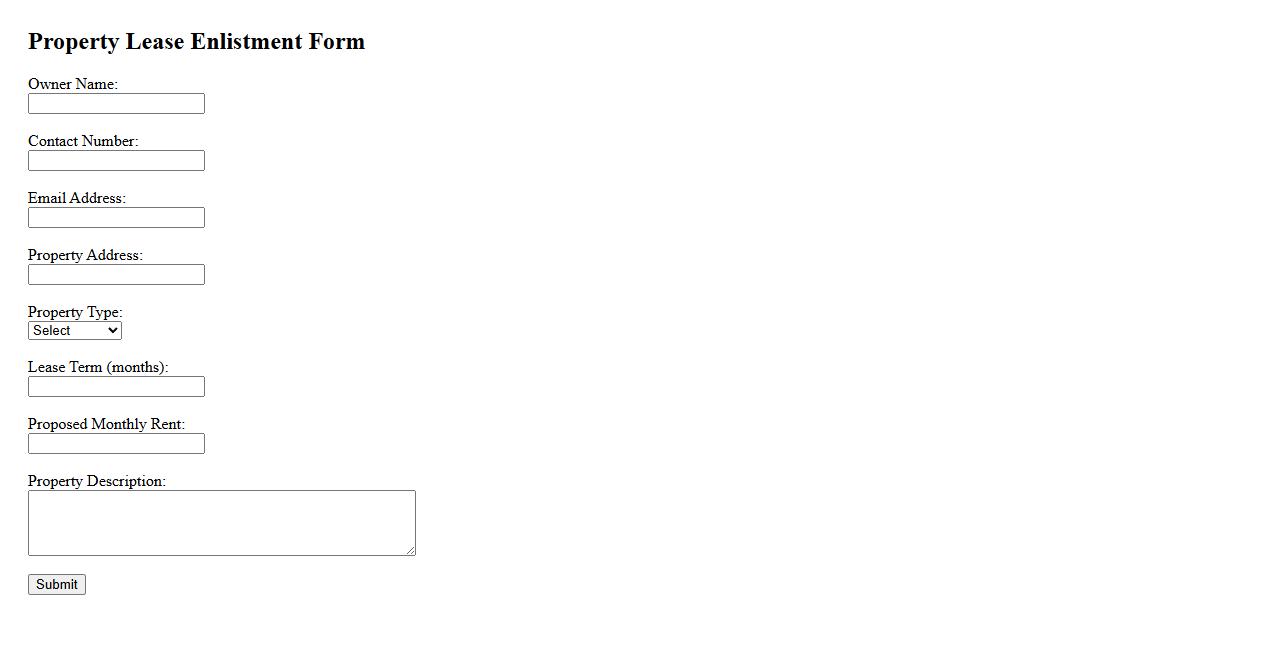Open the Property Type Select dropdown
1278x650 pixels.
(74, 331)
